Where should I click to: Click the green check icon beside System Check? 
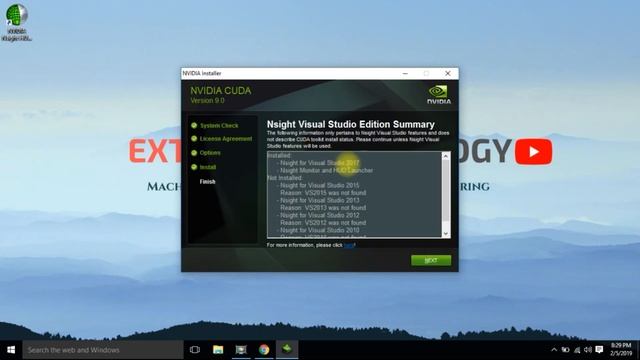[194, 125]
